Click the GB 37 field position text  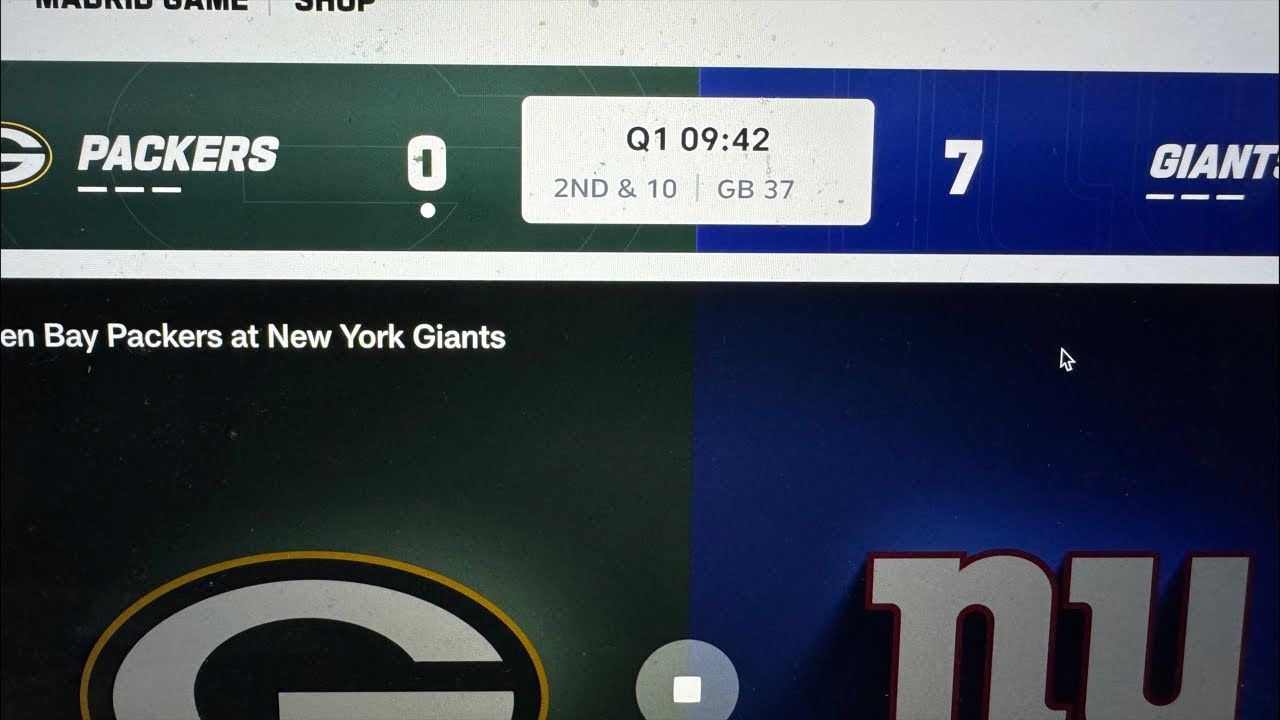[x=755, y=189]
